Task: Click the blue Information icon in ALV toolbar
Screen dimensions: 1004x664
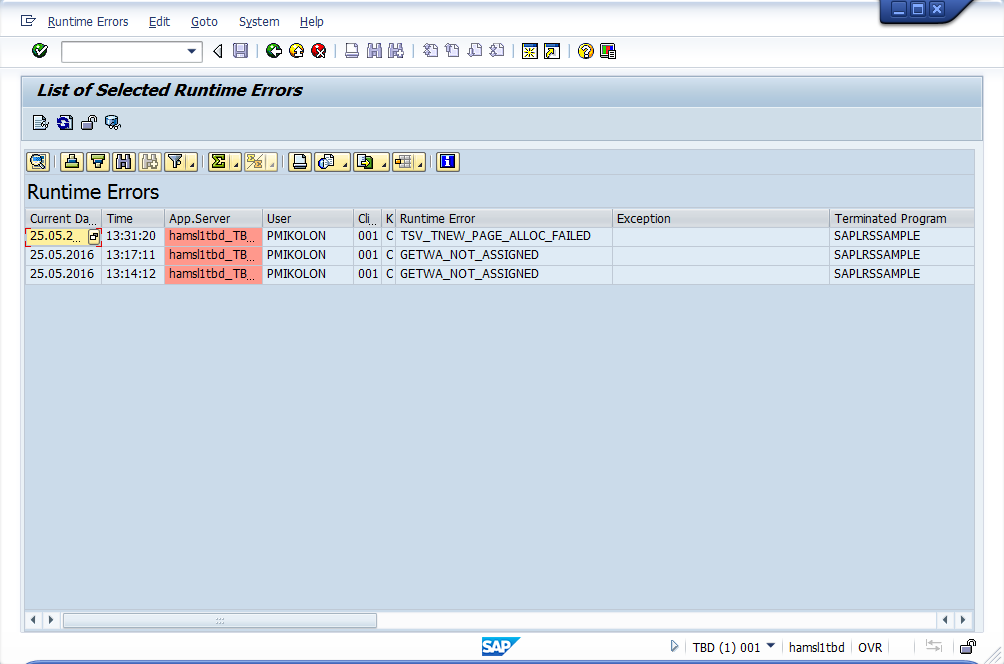Action: pyautogui.click(x=447, y=162)
